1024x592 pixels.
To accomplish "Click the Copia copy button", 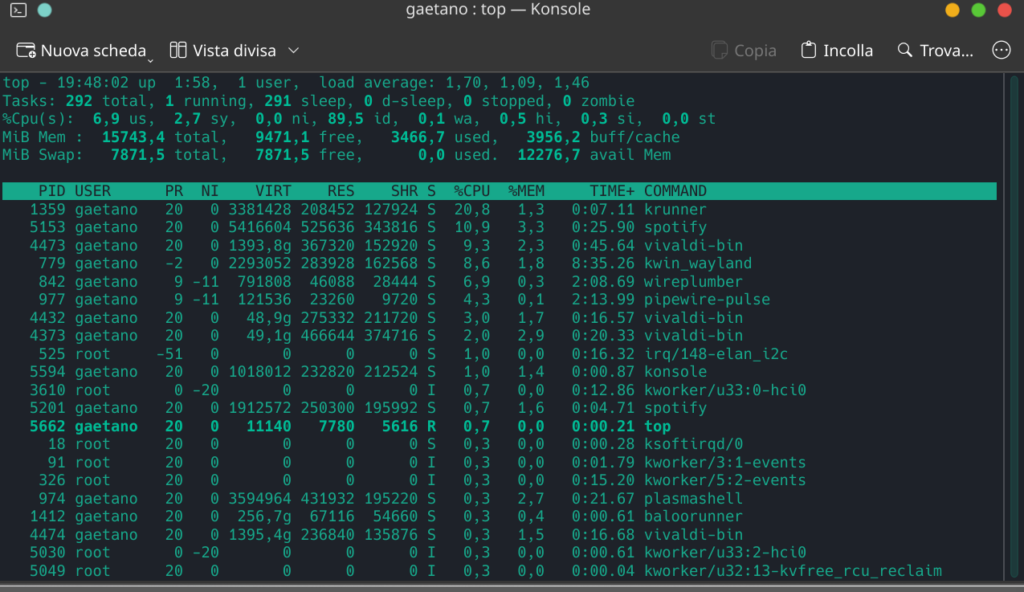I will [x=742, y=50].
